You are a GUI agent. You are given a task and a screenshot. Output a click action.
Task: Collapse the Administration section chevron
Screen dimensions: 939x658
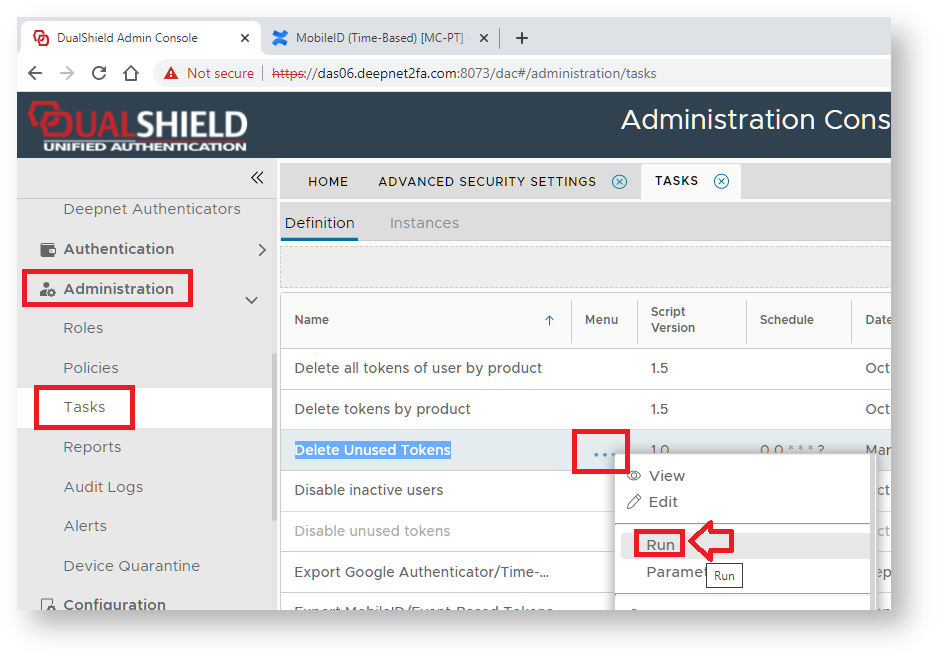click(x=252, y=300)
